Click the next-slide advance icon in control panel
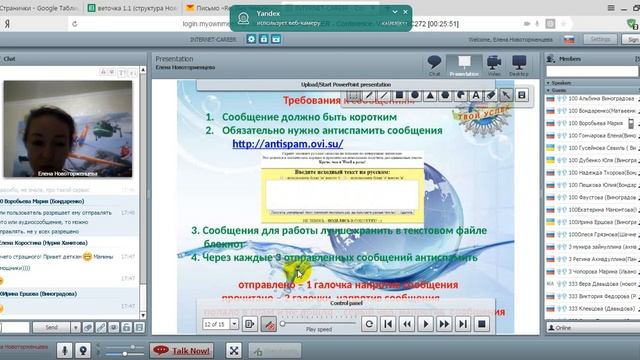The image size is (640, 360). click(x=249, y=324)
